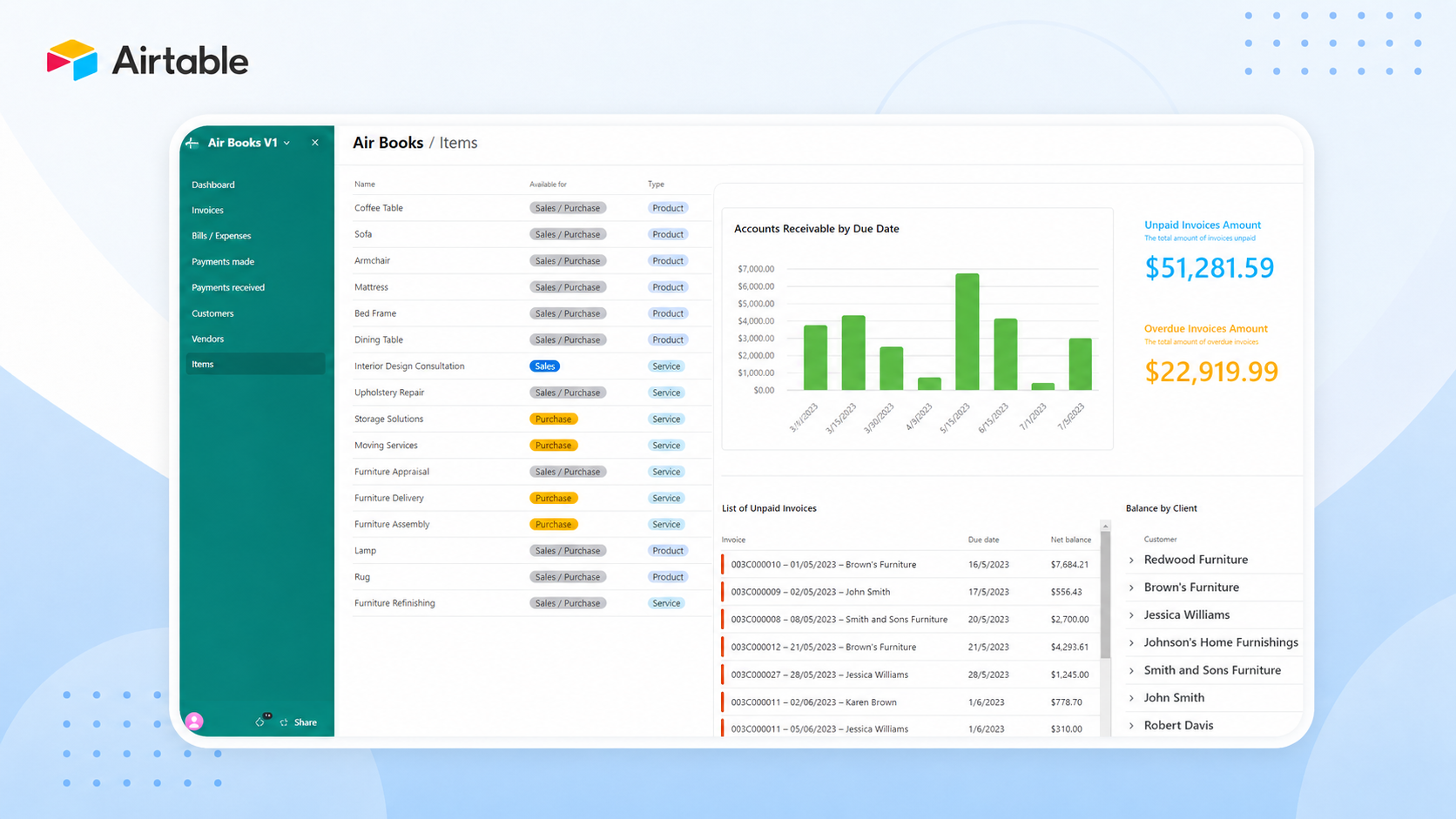Screen dimensions: 1456x819
Task: Click the Air Books breadcrumb title
Action: point(388,143)
